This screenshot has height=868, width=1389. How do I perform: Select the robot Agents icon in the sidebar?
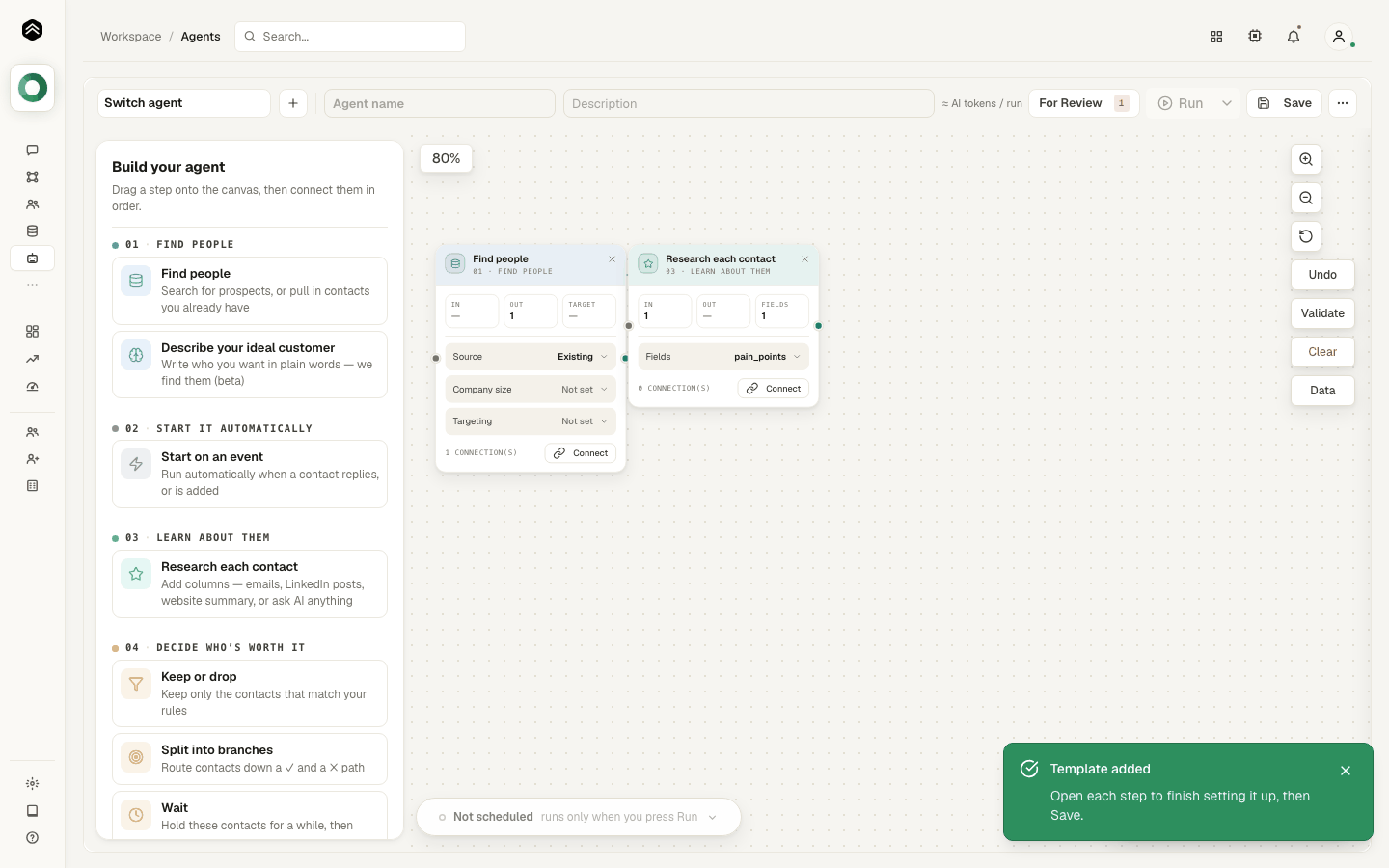32,258
